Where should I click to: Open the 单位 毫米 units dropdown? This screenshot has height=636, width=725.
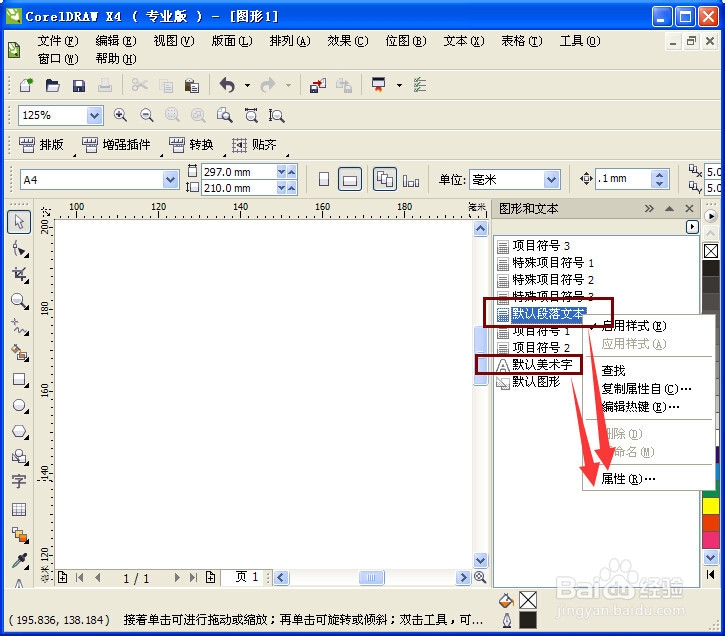coord(551,179)
